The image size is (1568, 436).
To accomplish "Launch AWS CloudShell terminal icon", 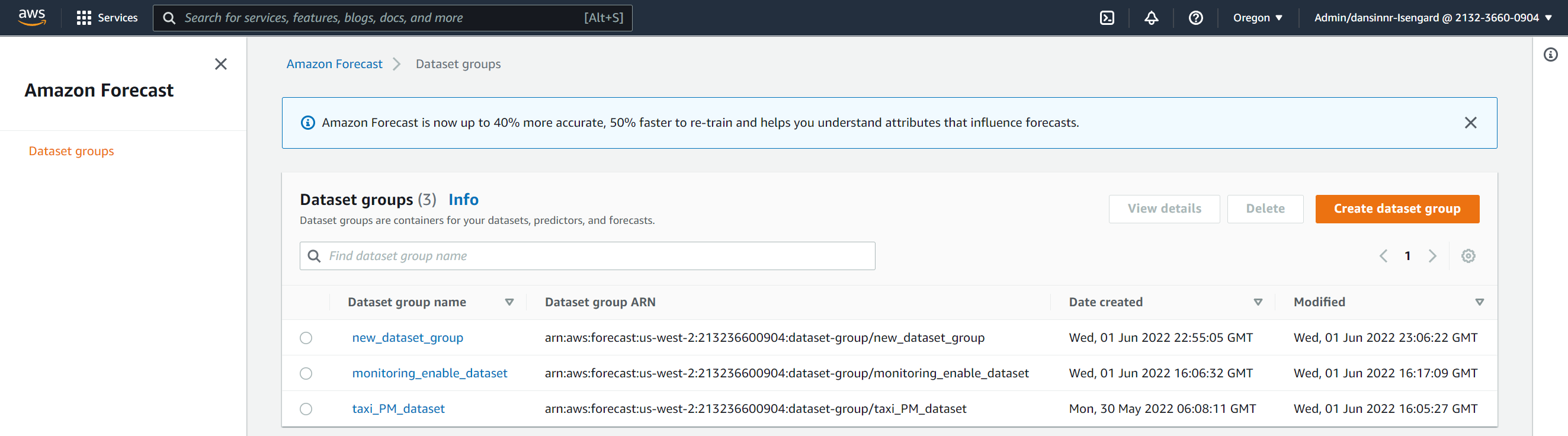I will coord(1107,18).
